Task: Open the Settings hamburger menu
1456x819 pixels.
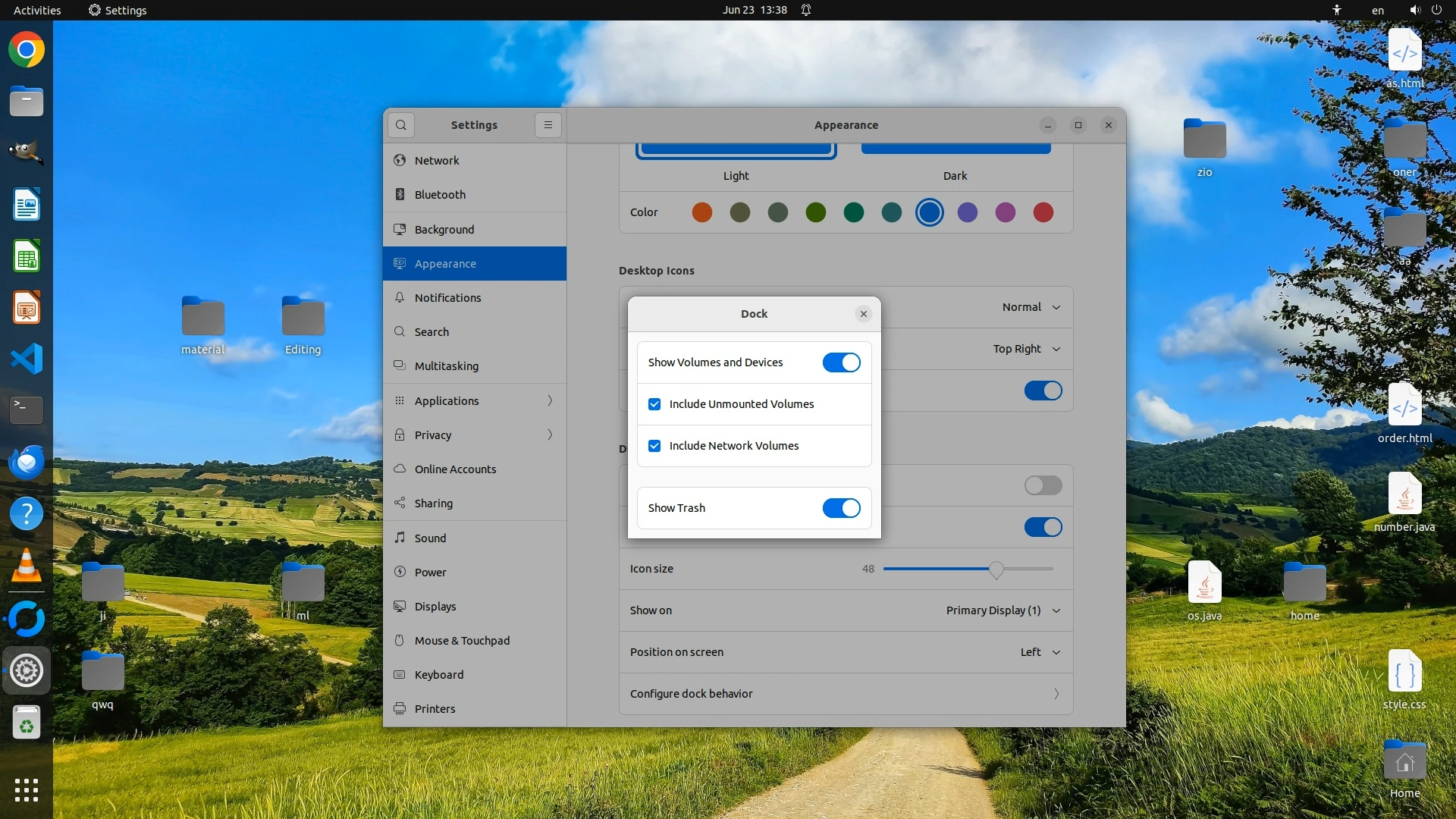Action: (x=548, y=125)
